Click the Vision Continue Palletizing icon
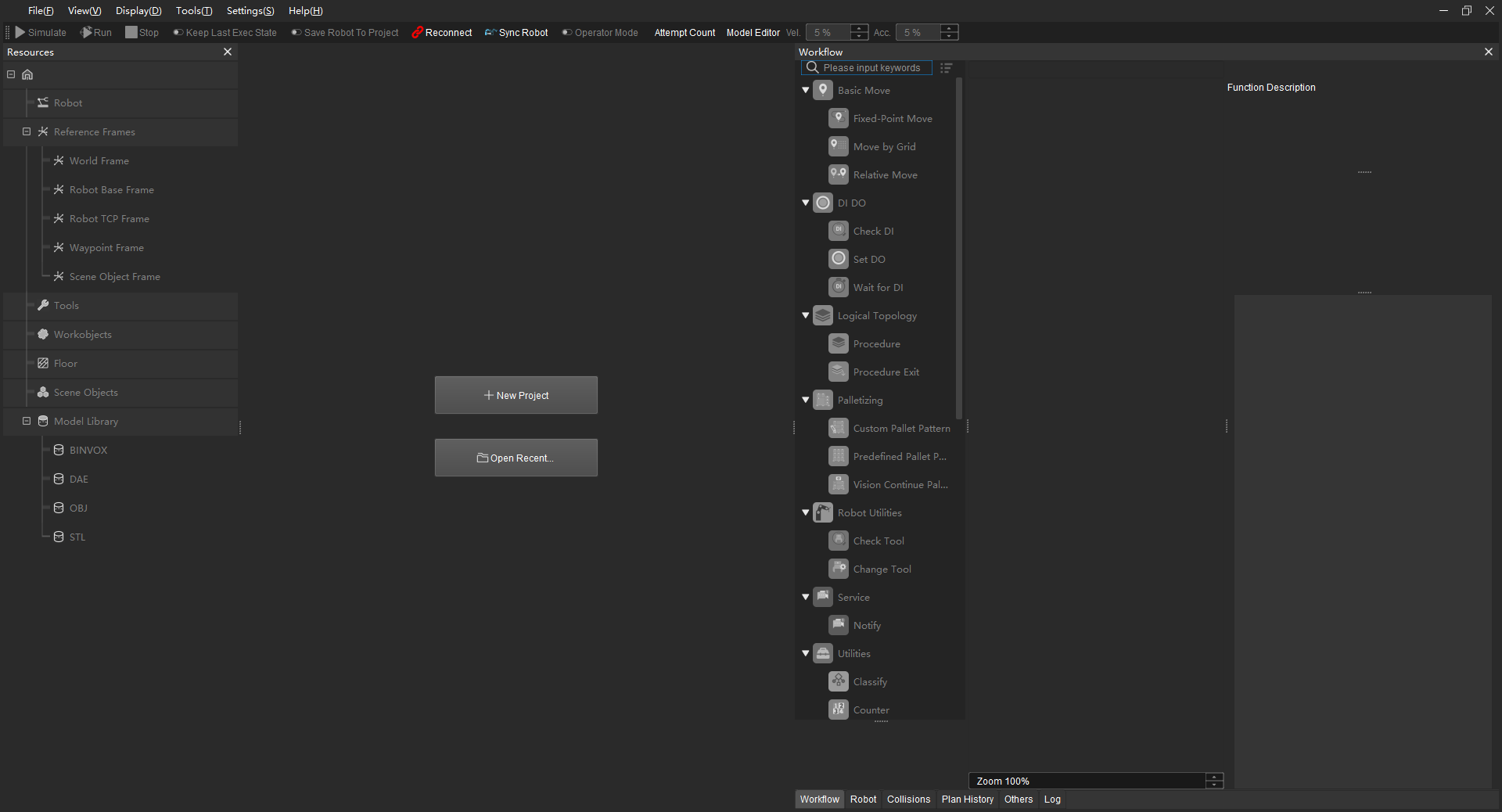The width and height of the screenshot is (1502, 812). pos(839,484)
